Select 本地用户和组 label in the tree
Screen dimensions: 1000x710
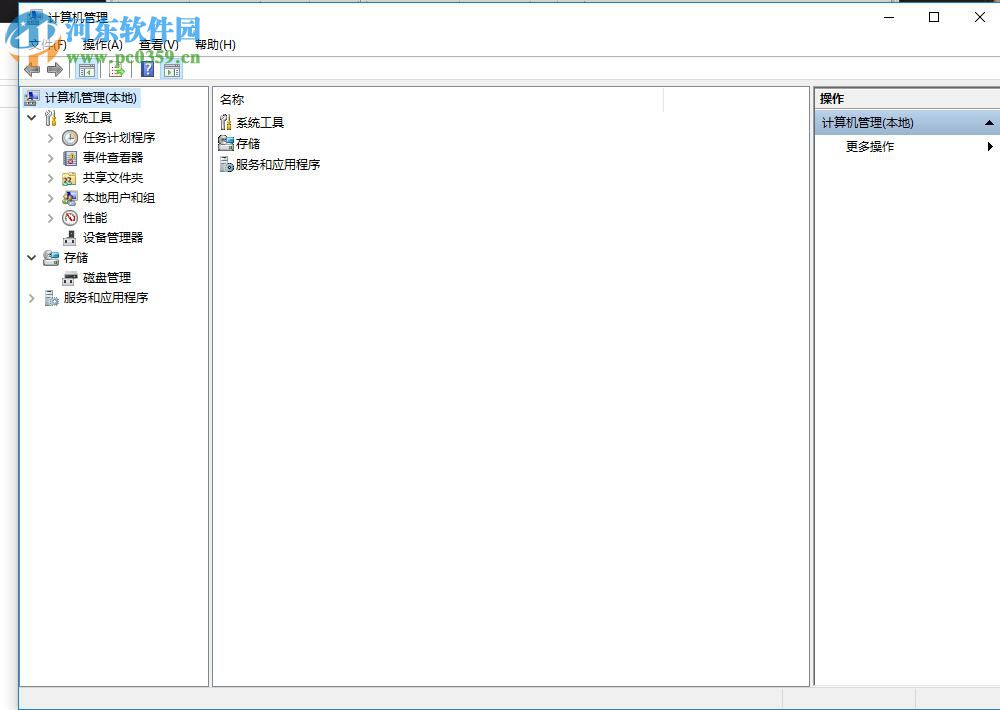[x=119, y=198]
